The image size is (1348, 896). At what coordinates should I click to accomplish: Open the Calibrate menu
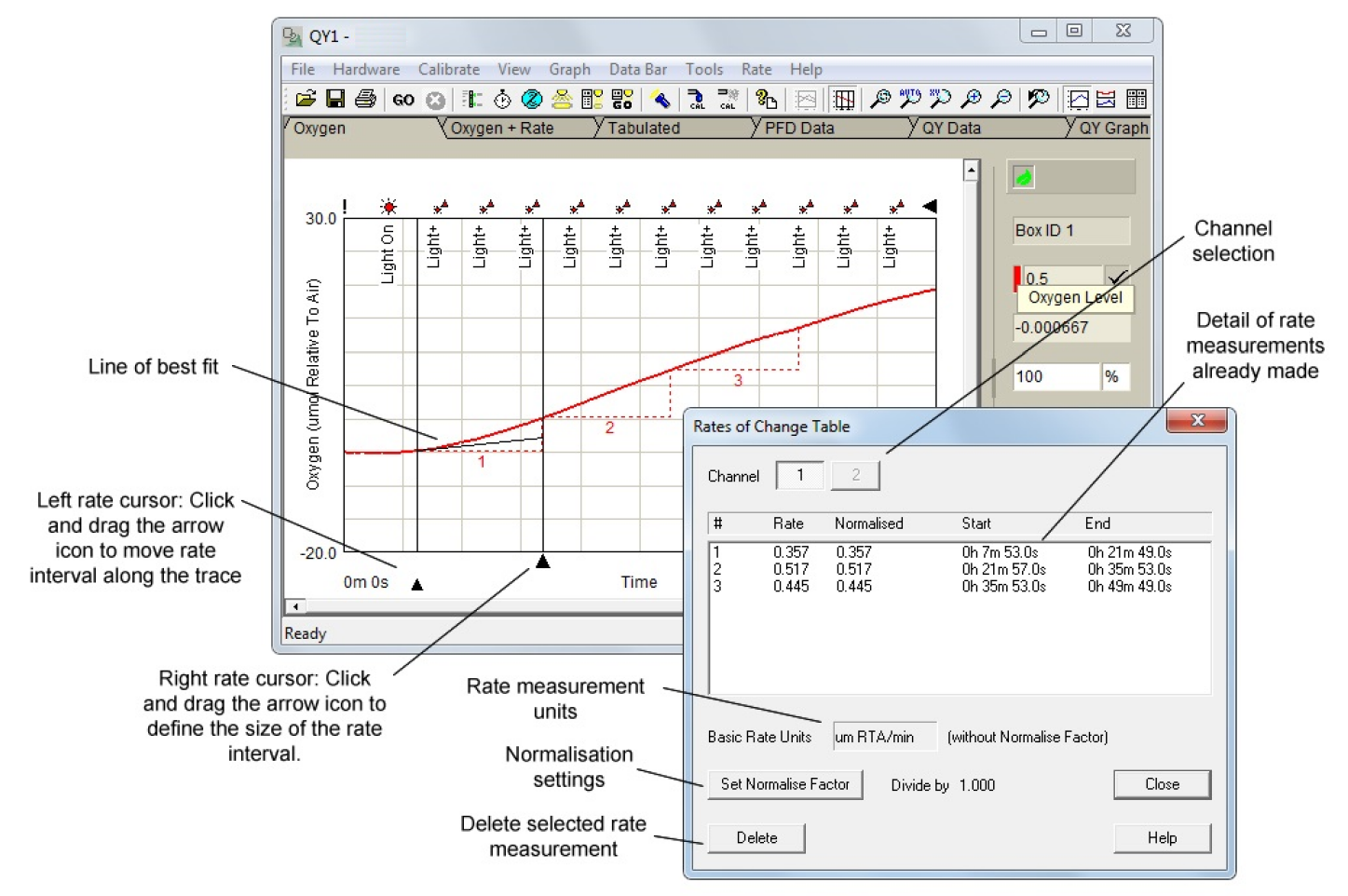click(448, 69)
